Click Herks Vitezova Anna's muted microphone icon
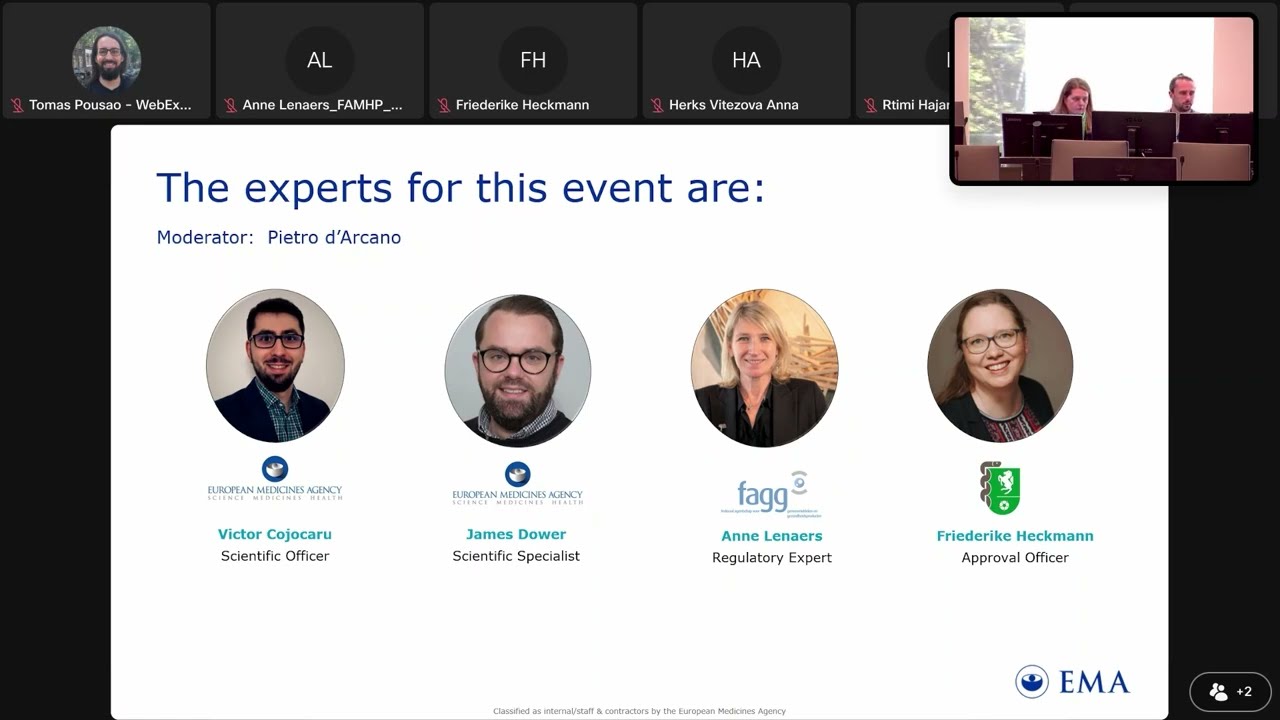 click(657, 105)
